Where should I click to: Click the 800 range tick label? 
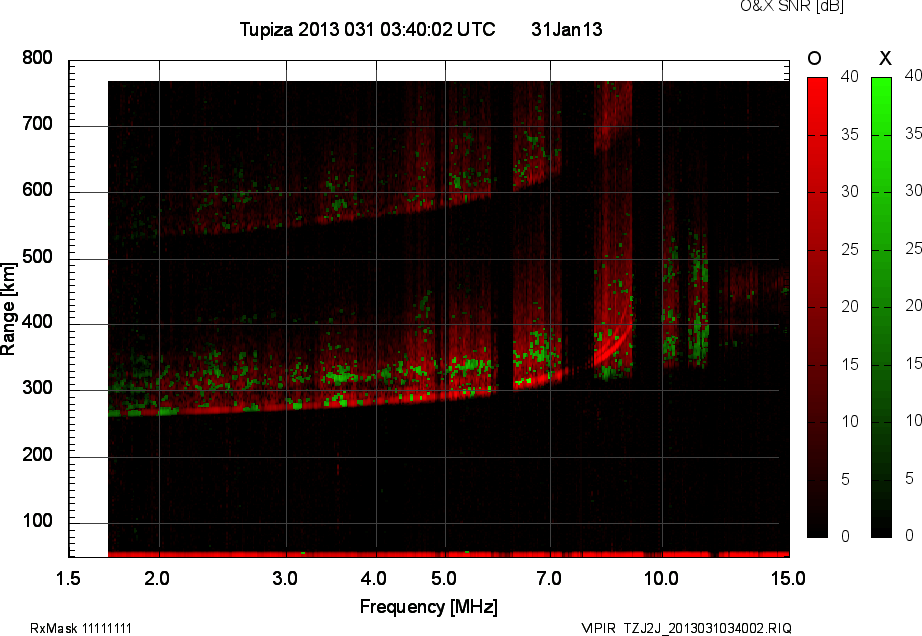tap(37, 58)
